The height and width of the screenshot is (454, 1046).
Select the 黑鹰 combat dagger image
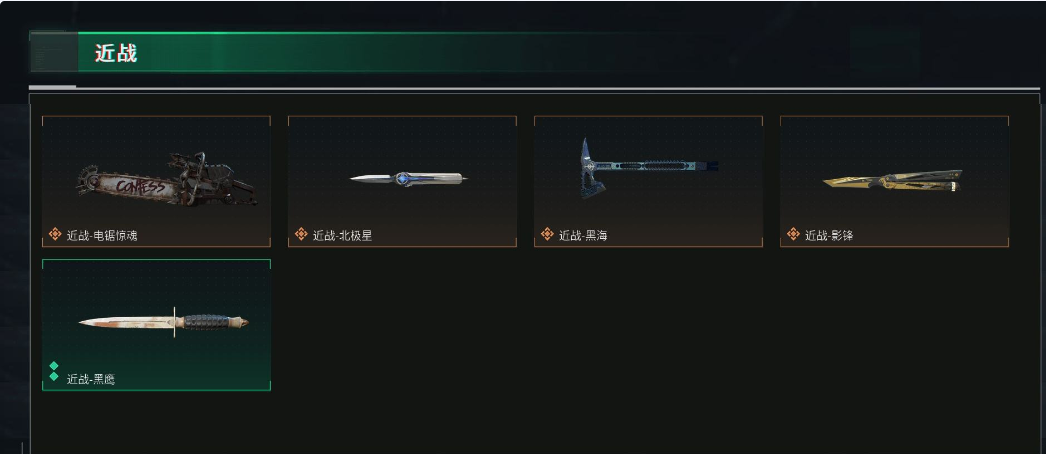[163, 322]
